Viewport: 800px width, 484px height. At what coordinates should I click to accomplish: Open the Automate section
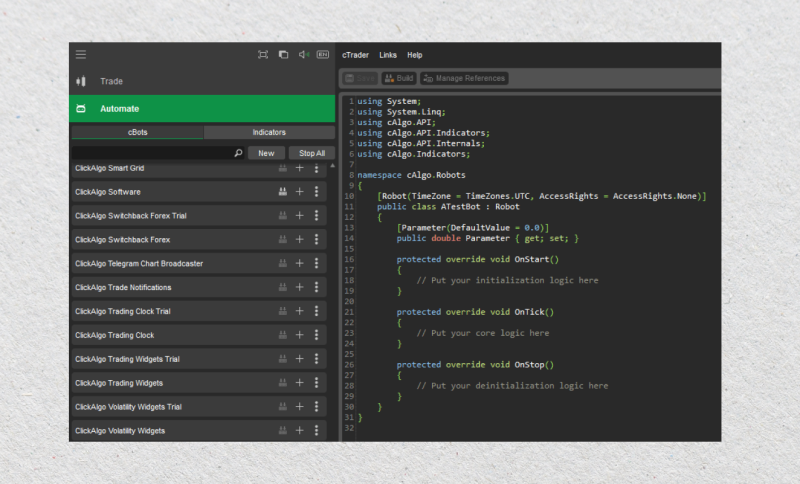[x=202, y=109]
